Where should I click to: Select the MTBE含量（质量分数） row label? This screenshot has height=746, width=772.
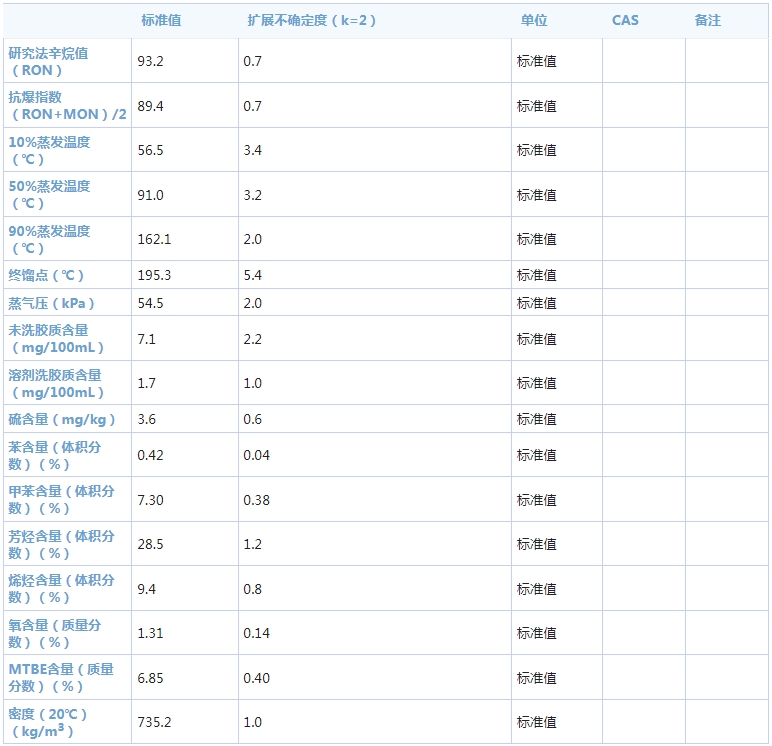coord(61,678)
